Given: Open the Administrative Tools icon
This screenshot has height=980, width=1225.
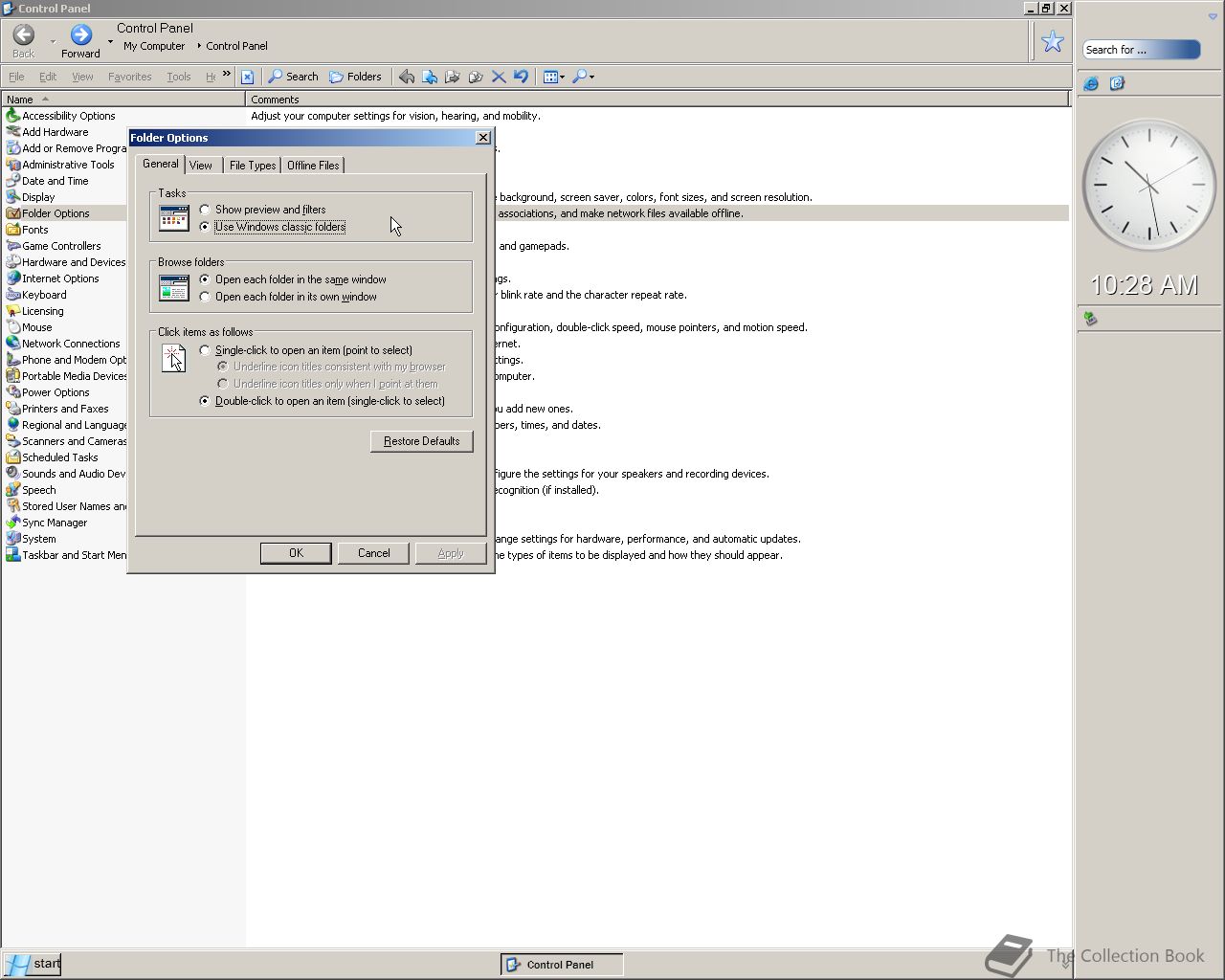Looking at the screenshot, I should click(13, 165).
